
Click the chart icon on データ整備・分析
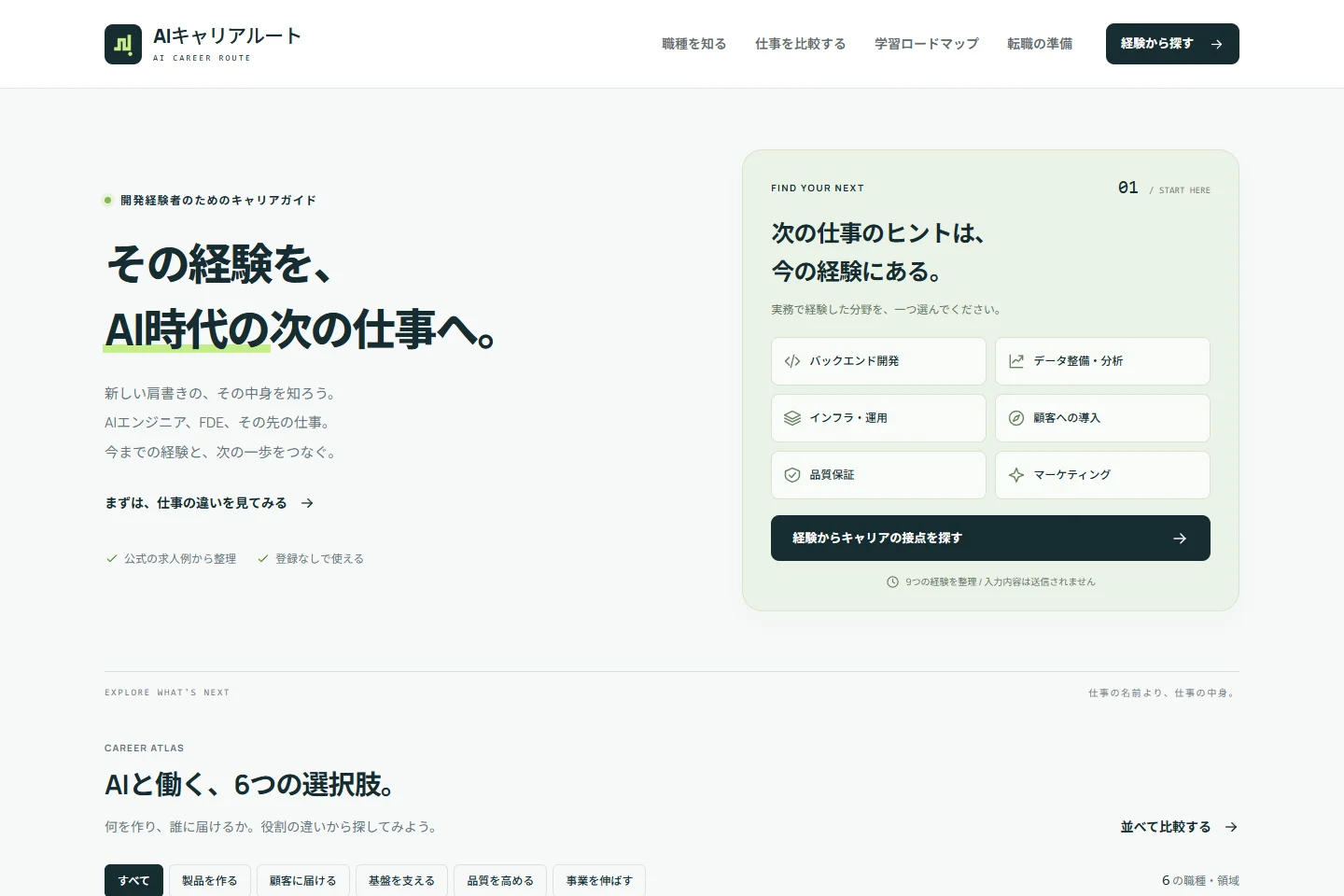[x=1016, y=361]
